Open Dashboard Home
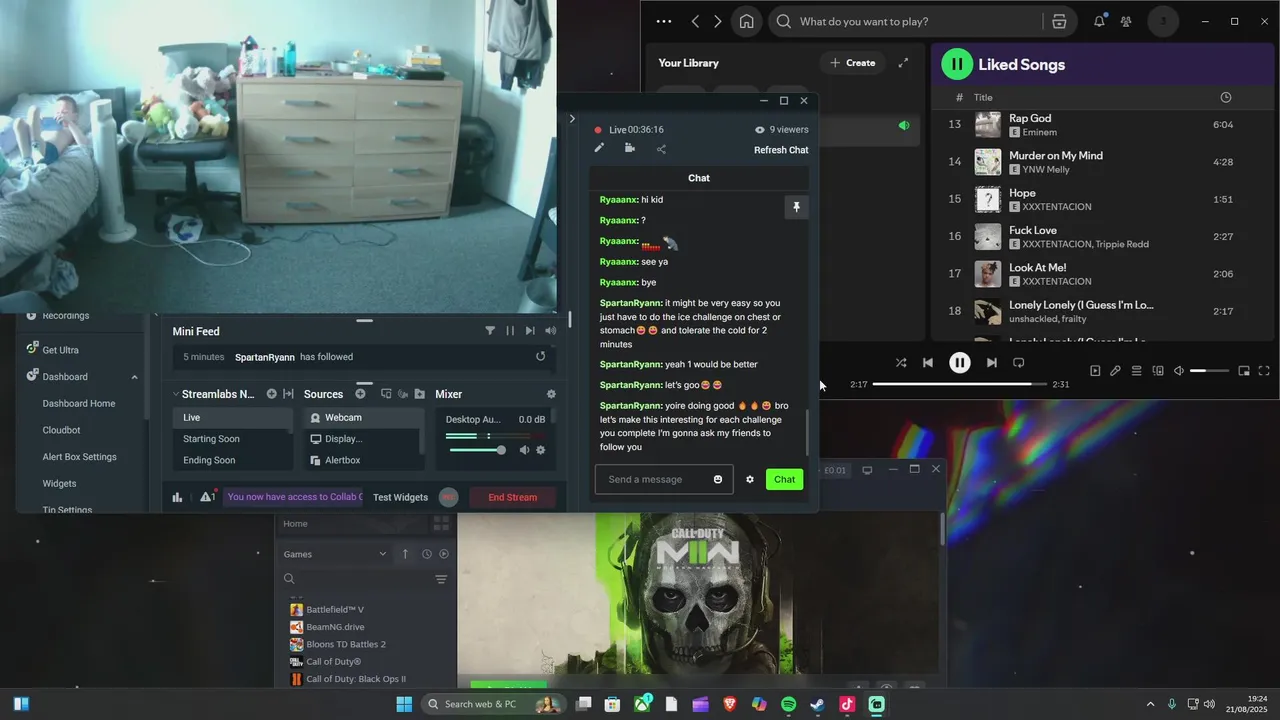This screenshot has height=720, width=1280. tap(79, 403)
